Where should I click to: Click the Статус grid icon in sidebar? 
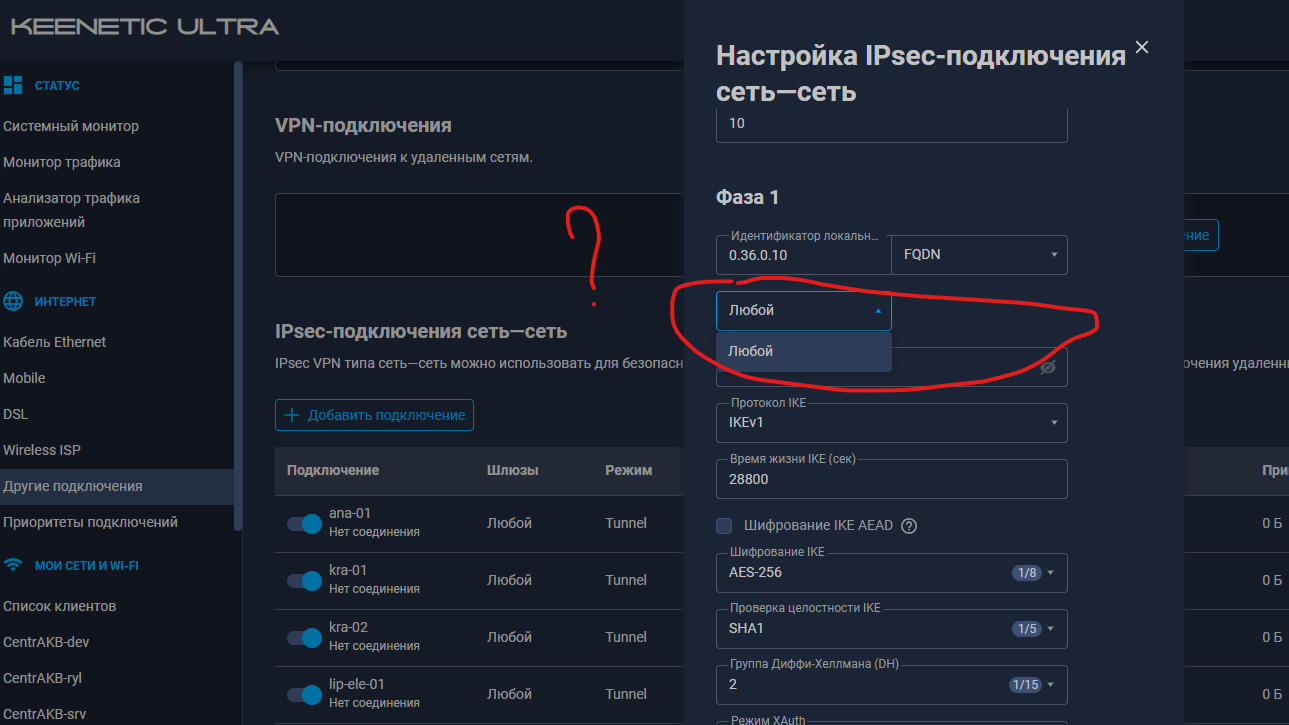click(13, 86)
